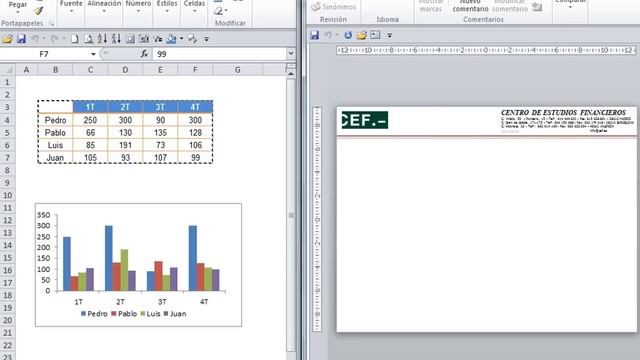Image resolution: width=640 pixels, height=360 pixels.
Task: Click Excel's Redo arrow icon
Action: (x=55, y=39)
